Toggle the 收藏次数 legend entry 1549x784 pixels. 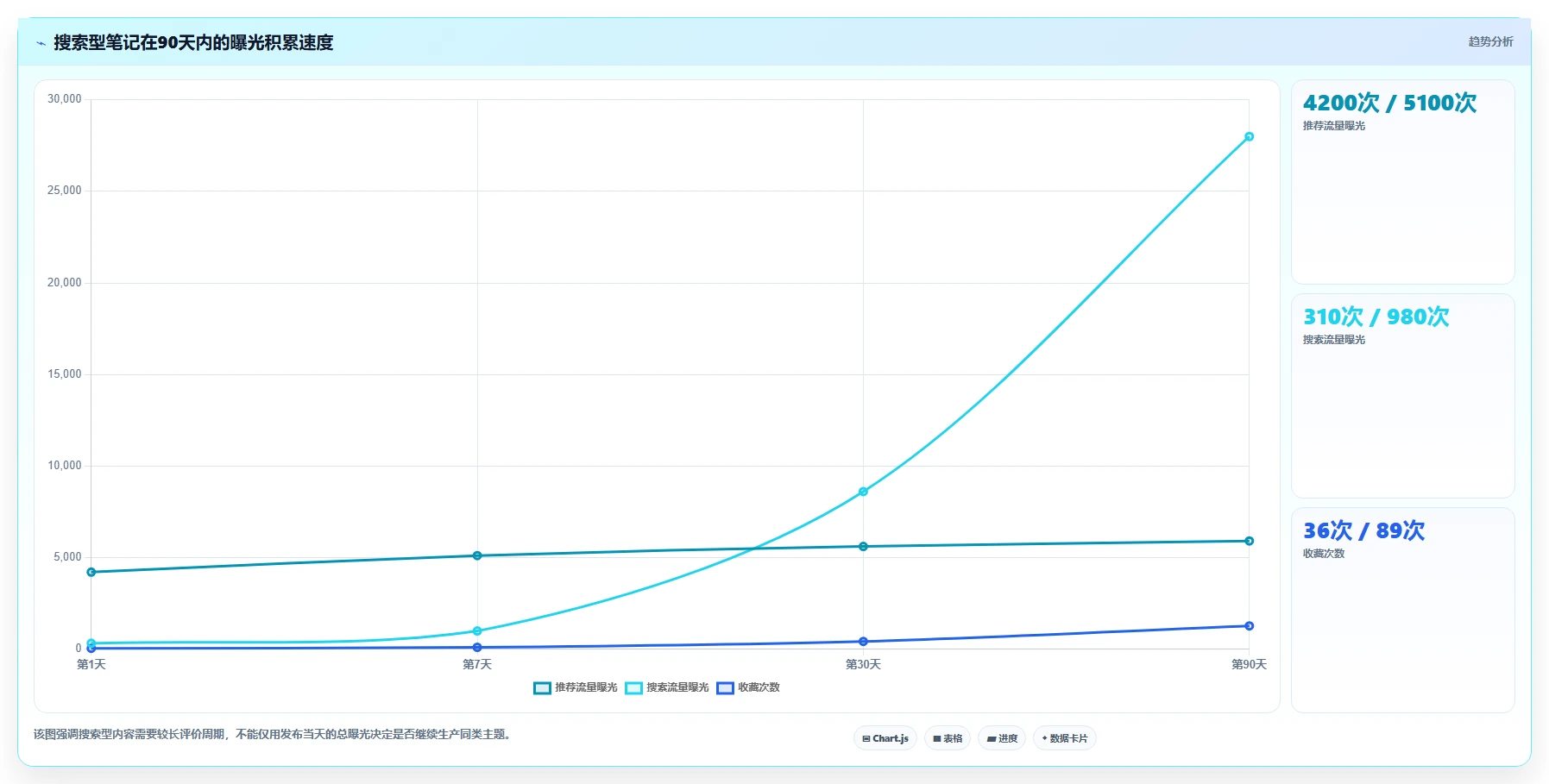[x=748, y=687]
